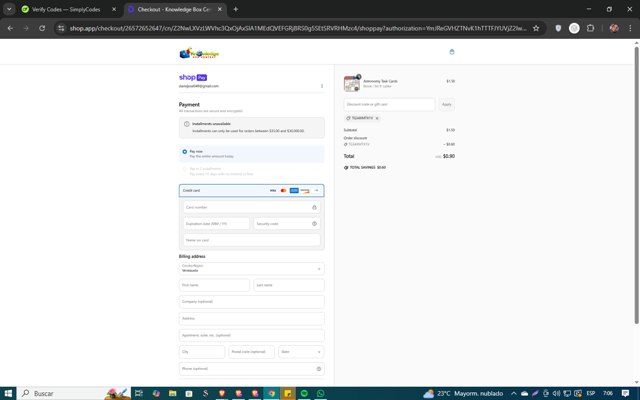Open the Chrome profile avatar

[613, 28]
